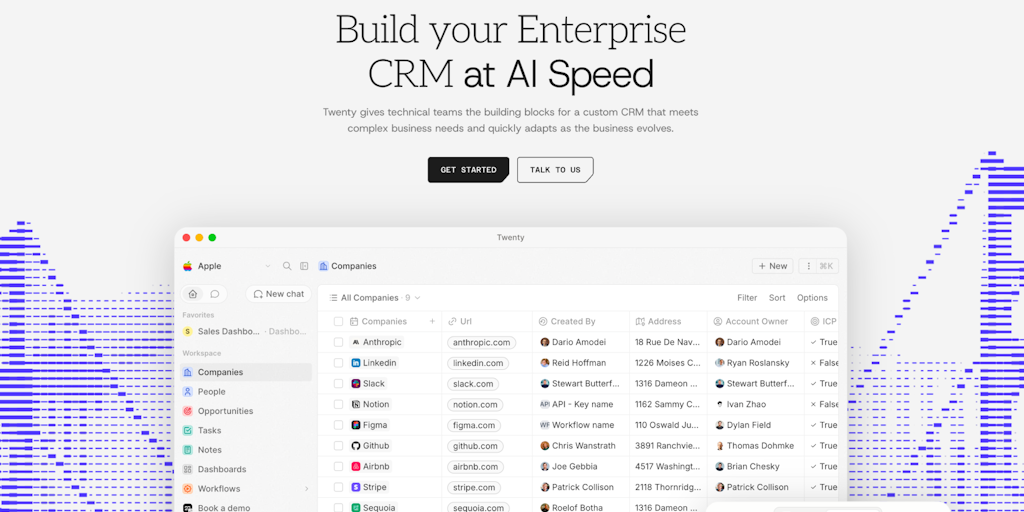
Task: Click the sidebar collapse panel icon
Action: pos(304,266)
